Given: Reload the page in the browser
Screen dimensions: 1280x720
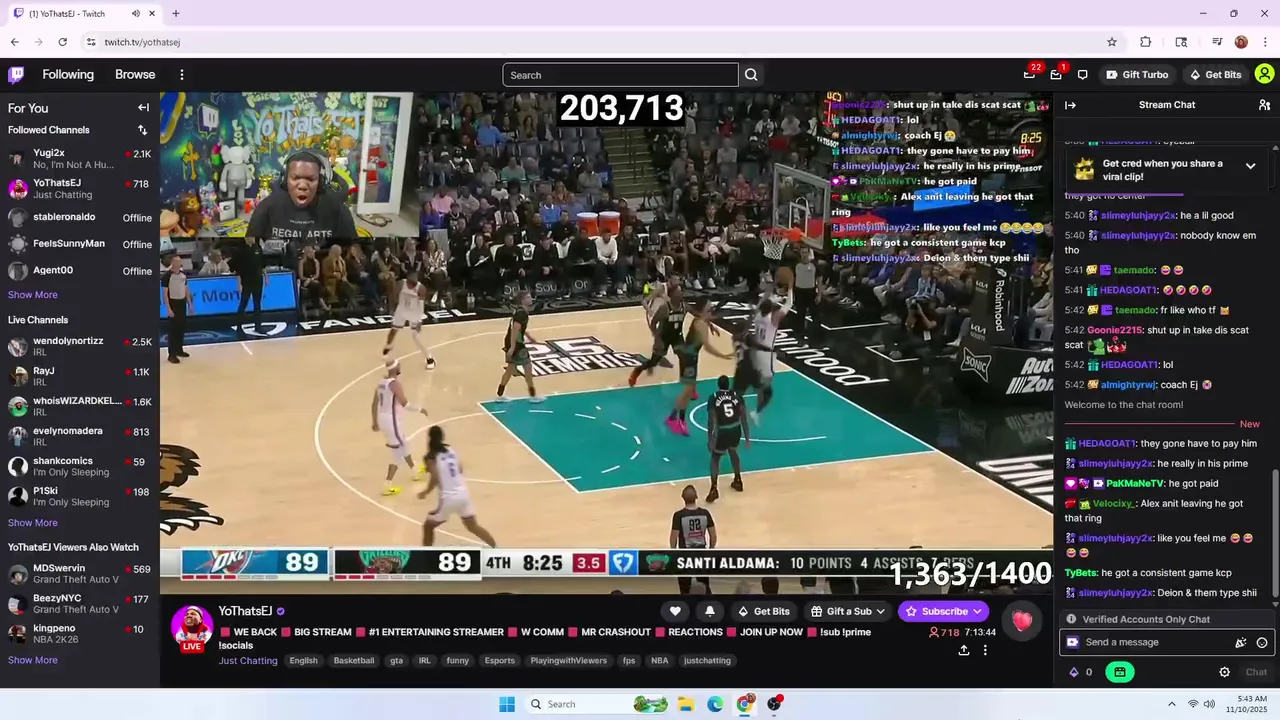Looking at the screenshot, I should [x=62, y=42].
